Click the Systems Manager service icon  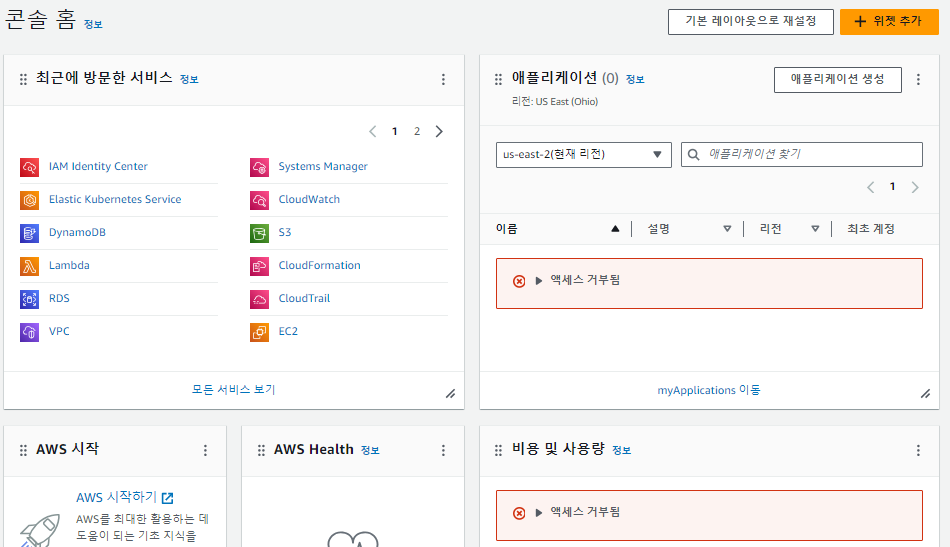click(x=259, y=167)
